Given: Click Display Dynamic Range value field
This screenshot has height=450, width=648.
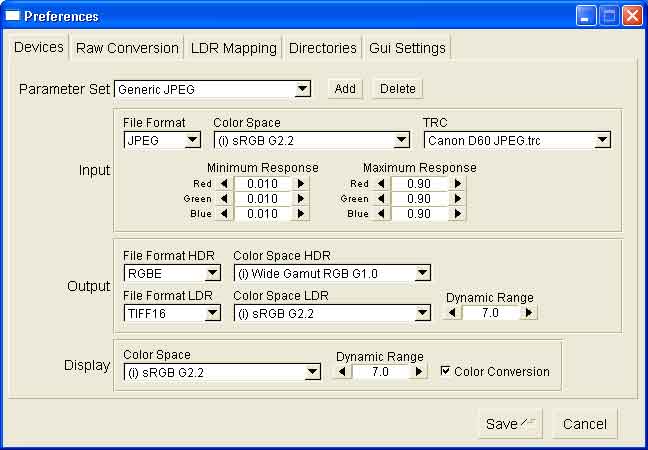Looking at the screenshot, I should pyautogui.click(x=380, y=371).
